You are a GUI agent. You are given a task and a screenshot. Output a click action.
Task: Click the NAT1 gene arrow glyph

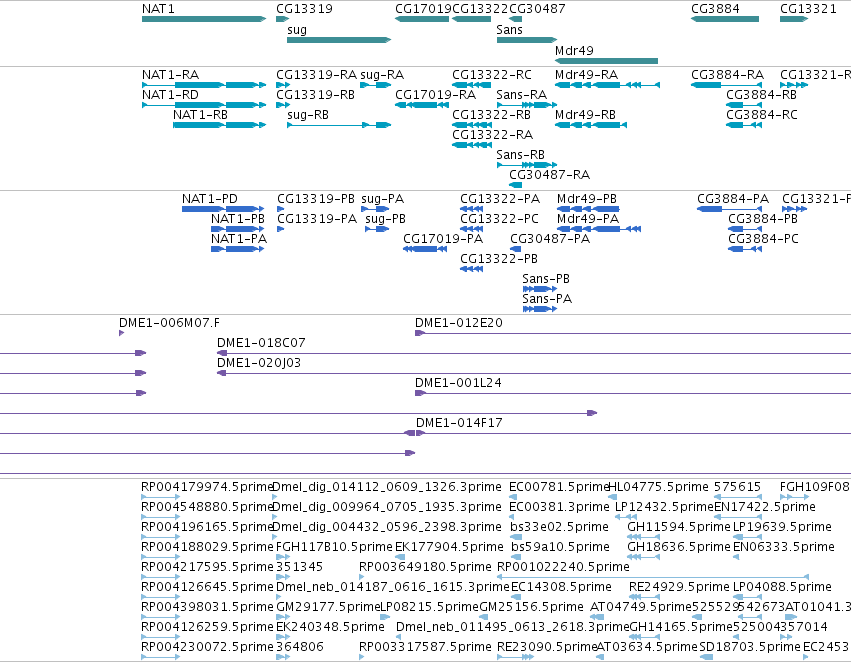204,19
